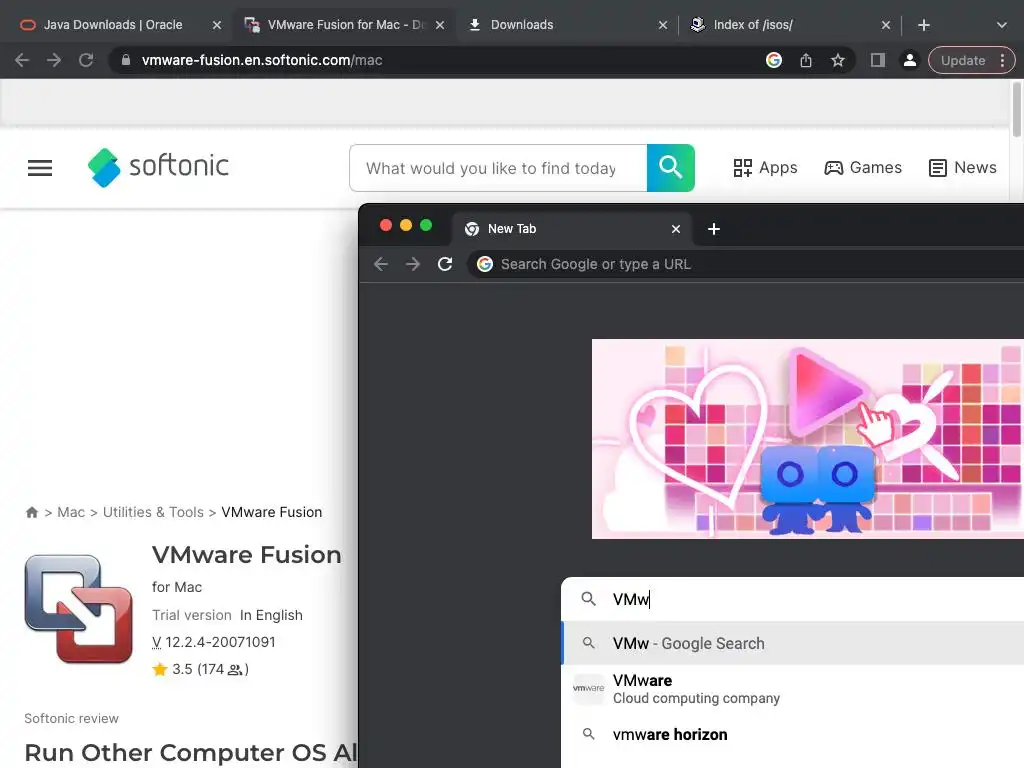Click the Google Doodle image
1024x768 pixels.
click(808, 439)
